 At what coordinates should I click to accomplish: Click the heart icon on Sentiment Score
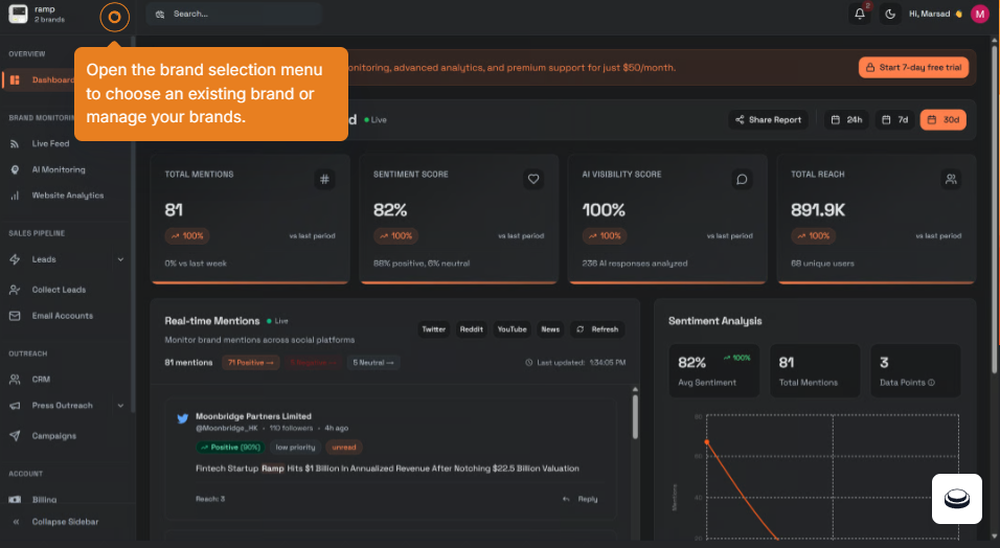tap(533, 179)
